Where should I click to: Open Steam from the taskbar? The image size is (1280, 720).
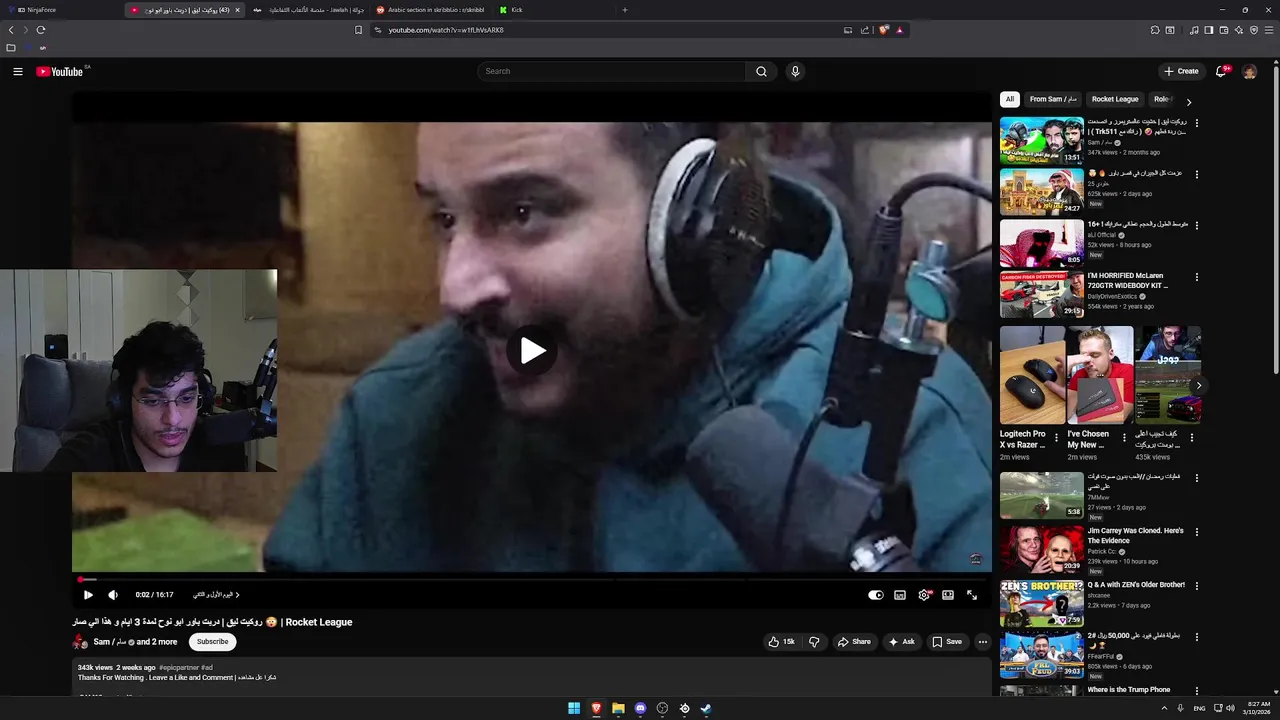[x=706, y=709]
